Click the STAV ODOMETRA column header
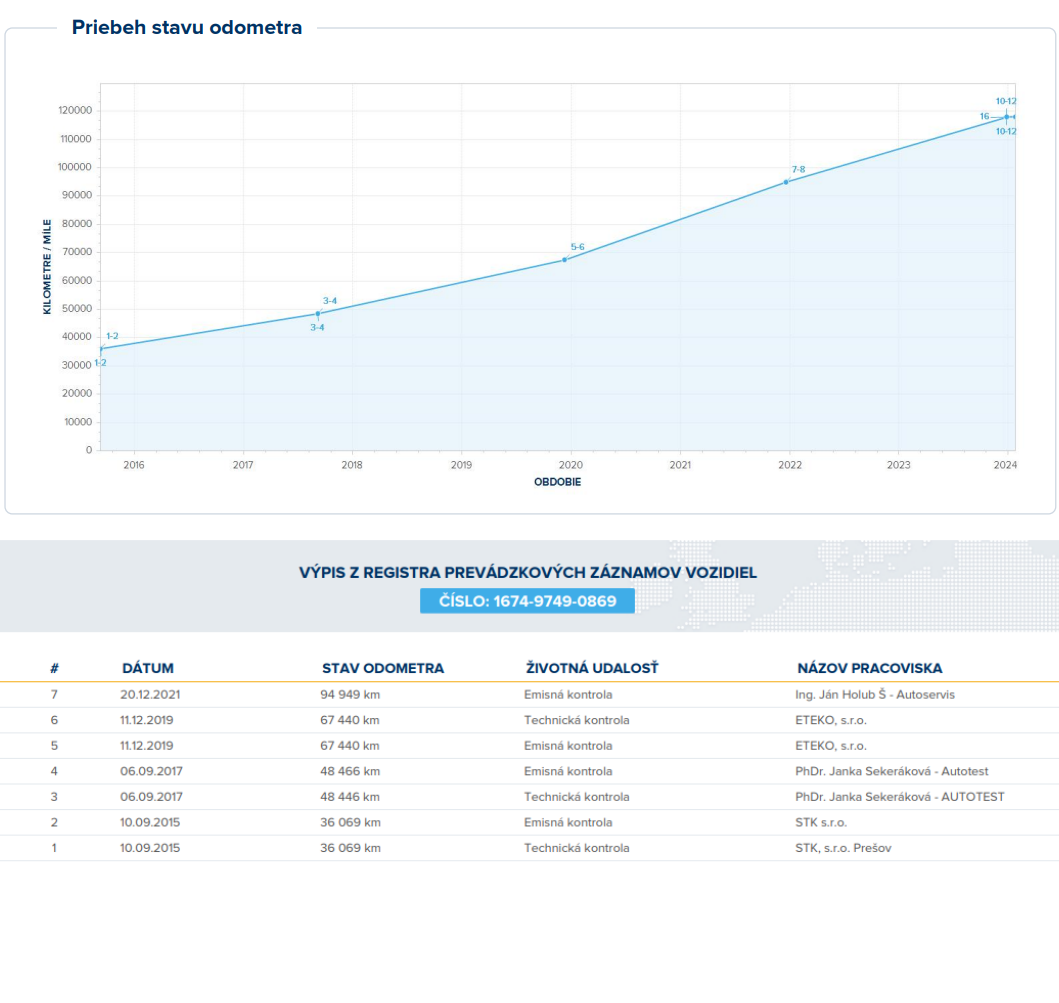The image size is (1059, 1003). click(x=383, y=668)
